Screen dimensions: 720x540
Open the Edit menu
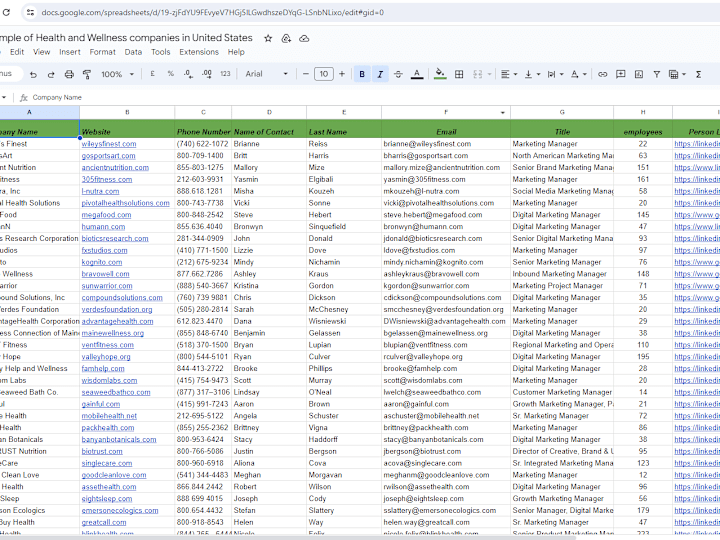17,52
